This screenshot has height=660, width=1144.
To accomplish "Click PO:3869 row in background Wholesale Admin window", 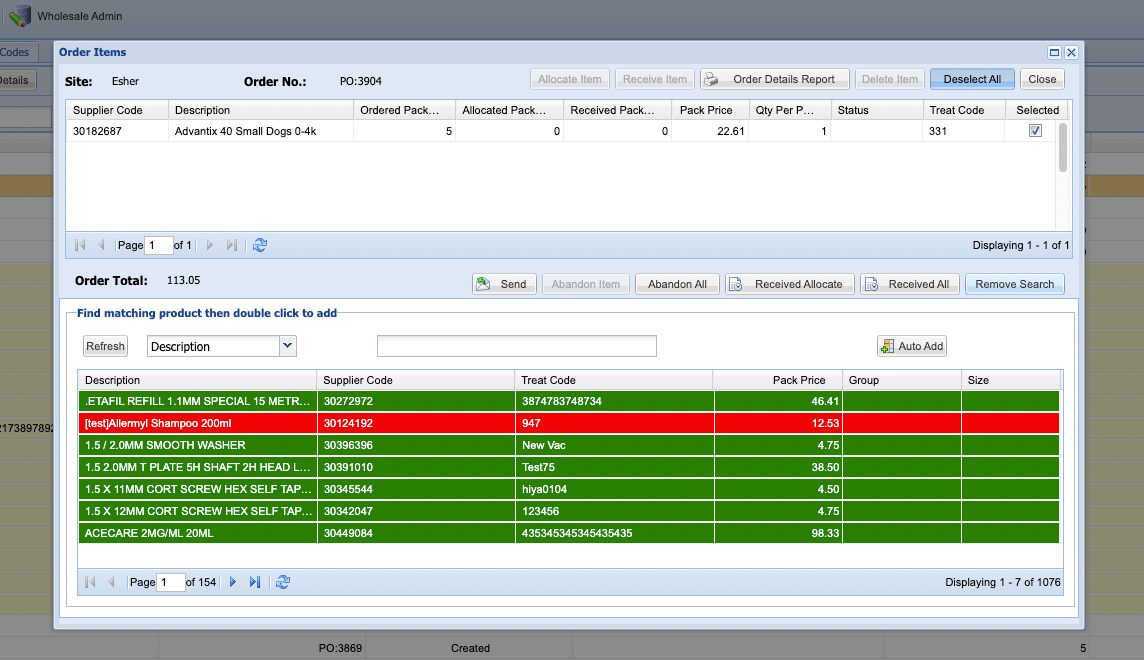I will click(x=544, y=648).
